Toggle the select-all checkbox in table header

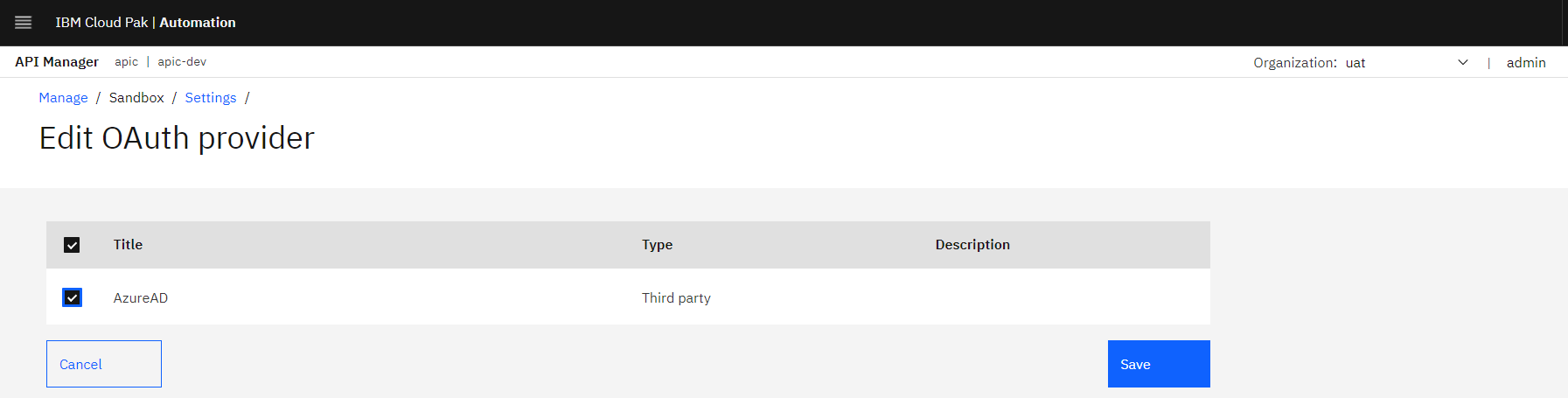(72, 245)
